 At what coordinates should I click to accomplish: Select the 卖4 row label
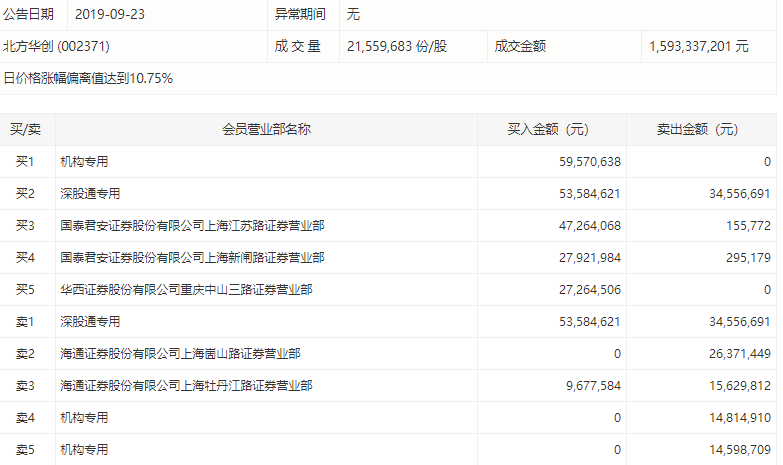(25, 418)
